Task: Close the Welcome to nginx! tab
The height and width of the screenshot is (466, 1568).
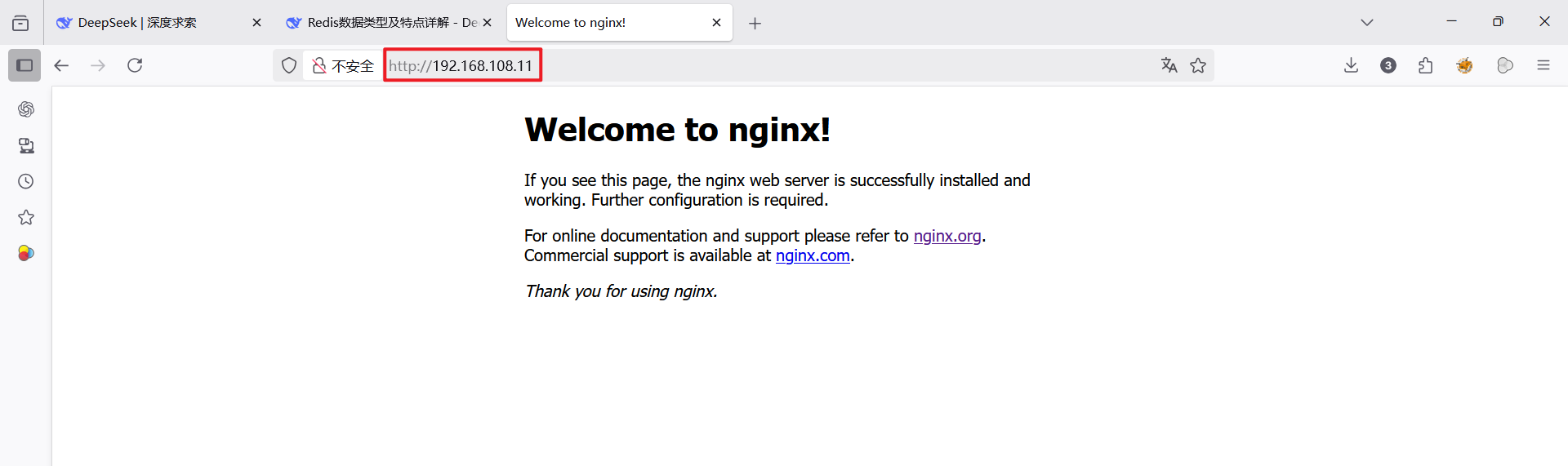Action: tap(716, 23)
